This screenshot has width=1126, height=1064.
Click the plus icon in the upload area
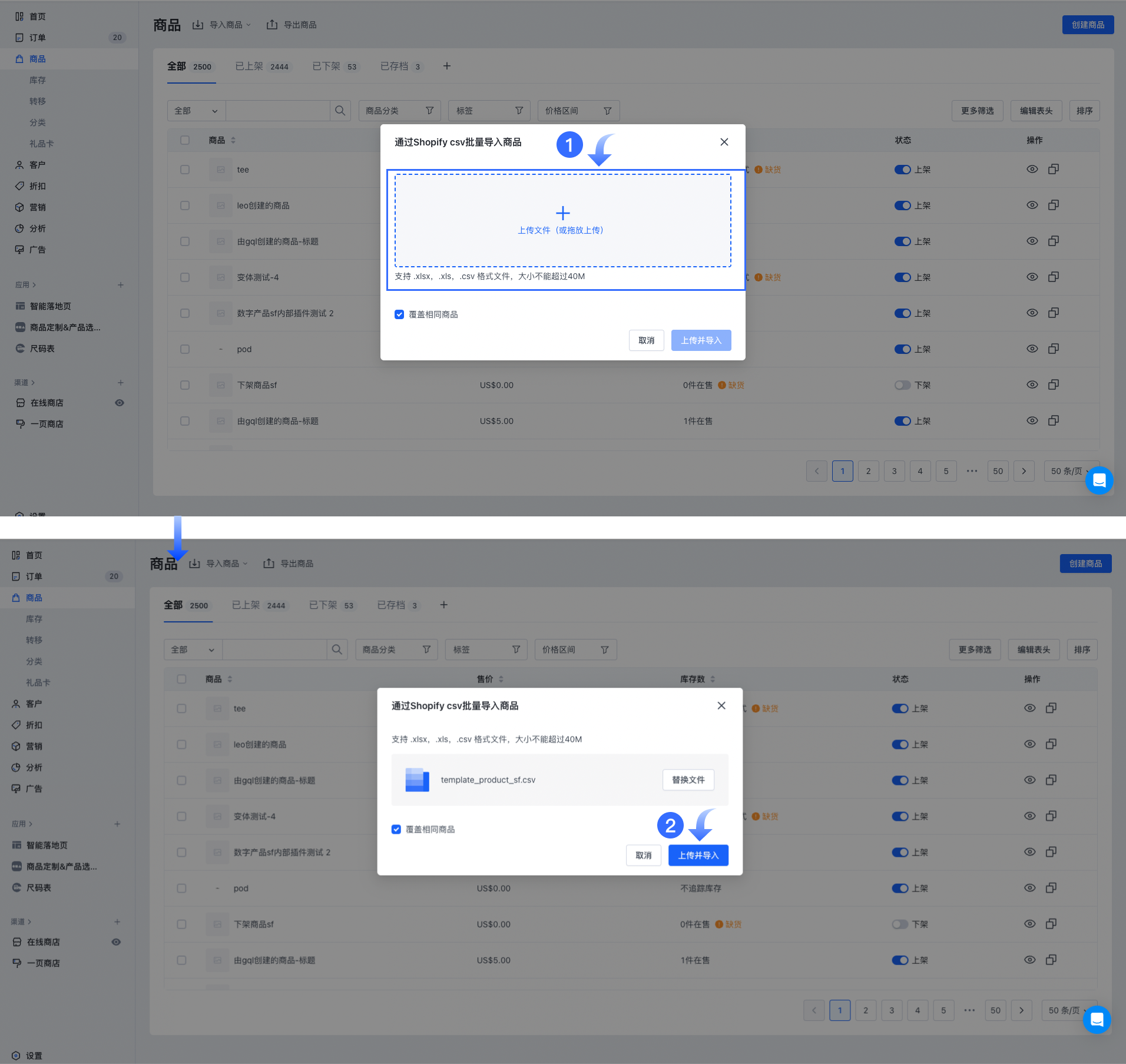(563, 213)
